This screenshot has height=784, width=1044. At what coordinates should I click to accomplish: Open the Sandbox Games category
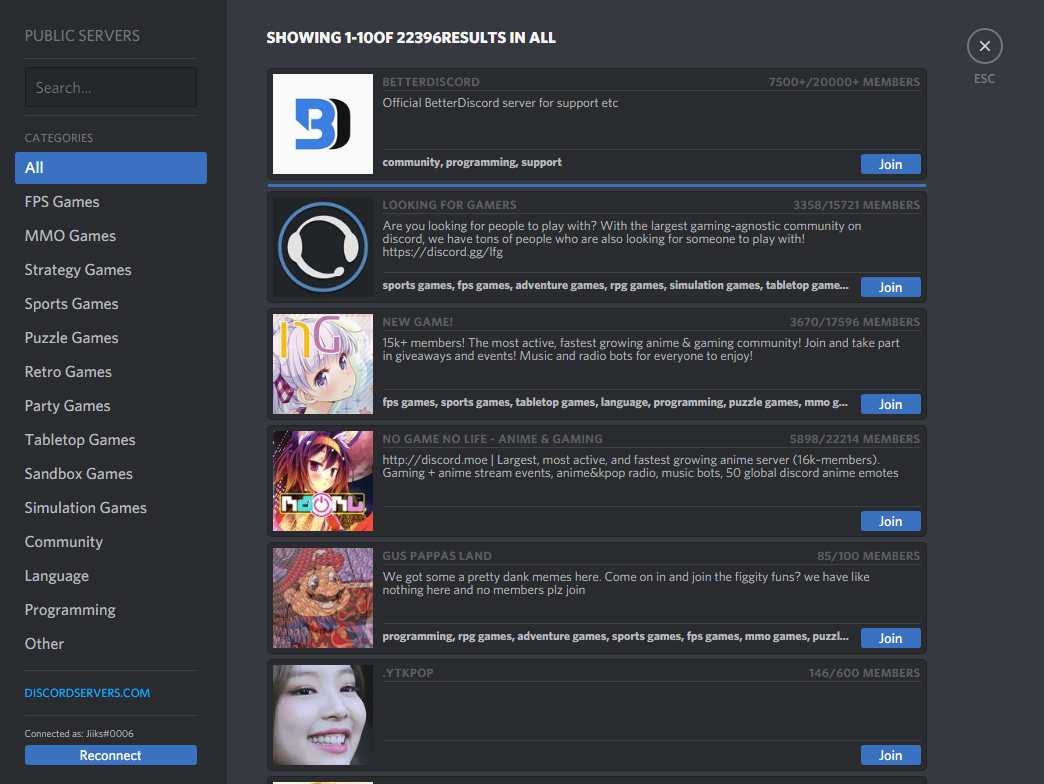[x=111, y=473]
